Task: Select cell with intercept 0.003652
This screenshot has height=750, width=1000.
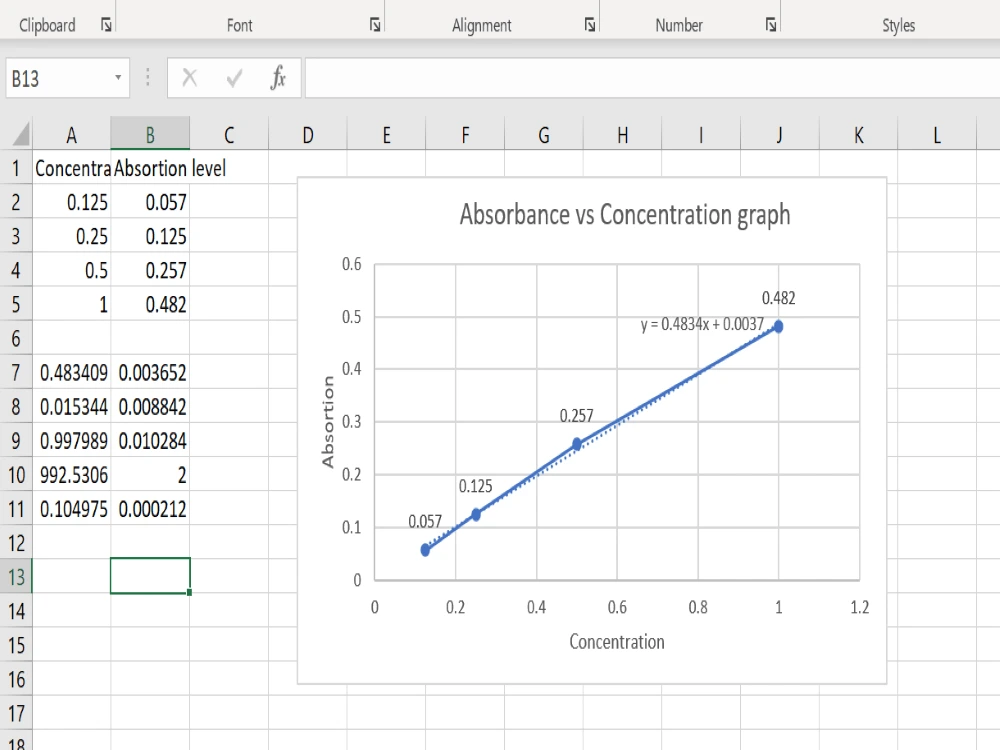Action: click(150, 372)
